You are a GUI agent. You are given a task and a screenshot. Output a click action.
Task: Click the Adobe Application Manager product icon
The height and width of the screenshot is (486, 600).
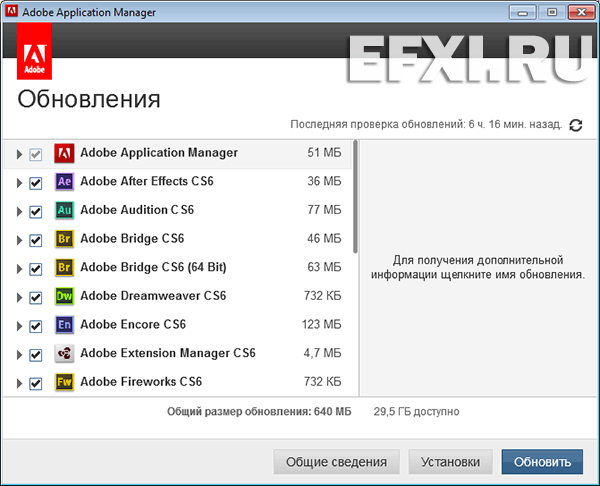click(x=64, y=153)
